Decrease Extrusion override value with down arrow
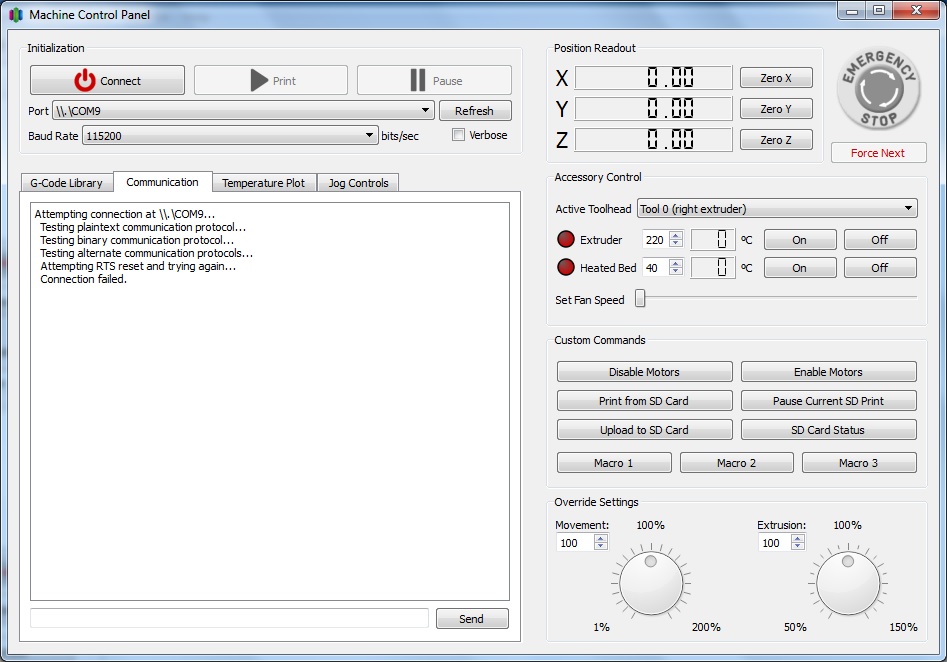Image resolution: width=947 pixels, height=662 pixels. tap(798, 546)
